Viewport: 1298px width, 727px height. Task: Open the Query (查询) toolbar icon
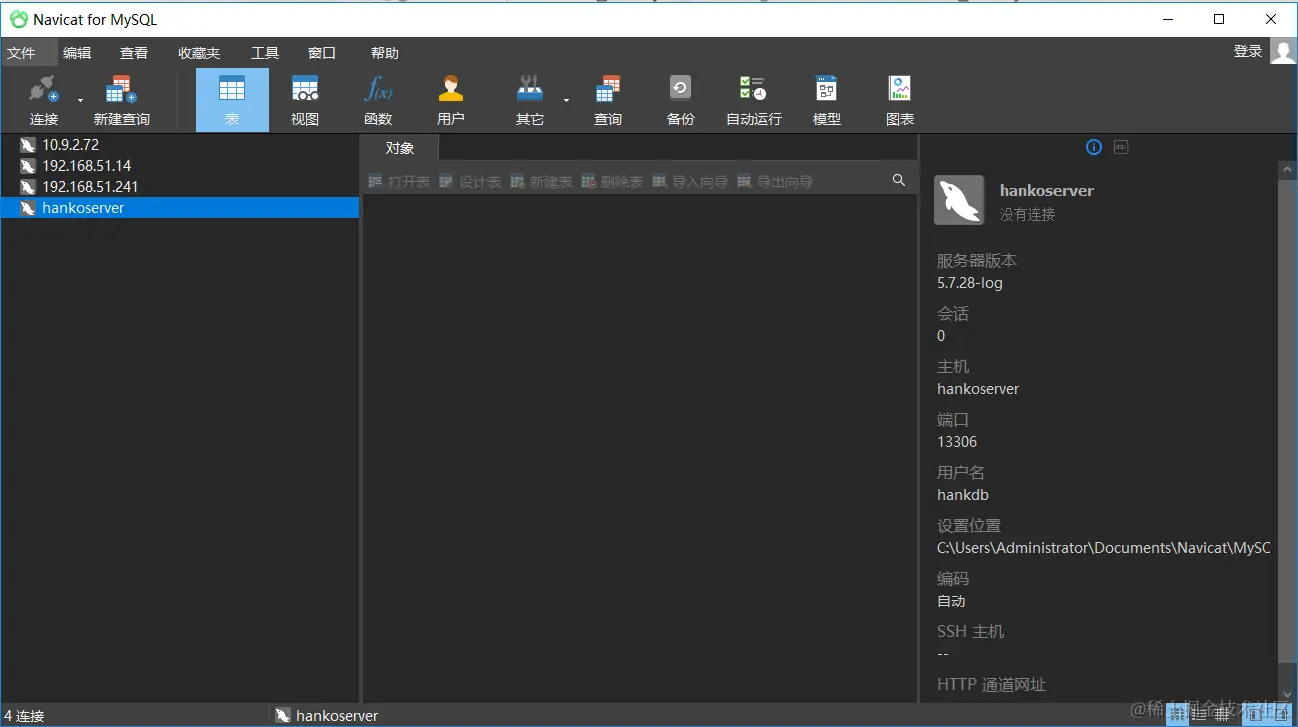tap(608, 100)
